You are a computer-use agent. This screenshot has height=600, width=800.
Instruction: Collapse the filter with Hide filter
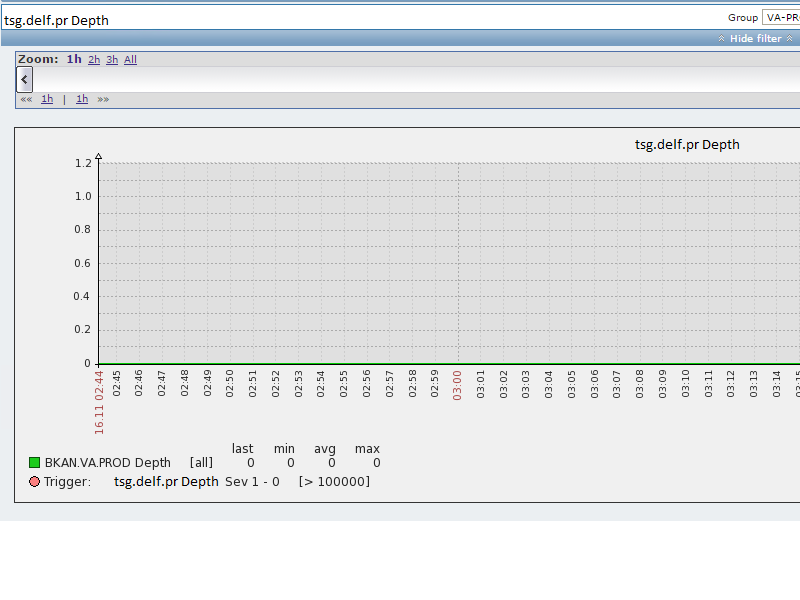coord(755,38)
